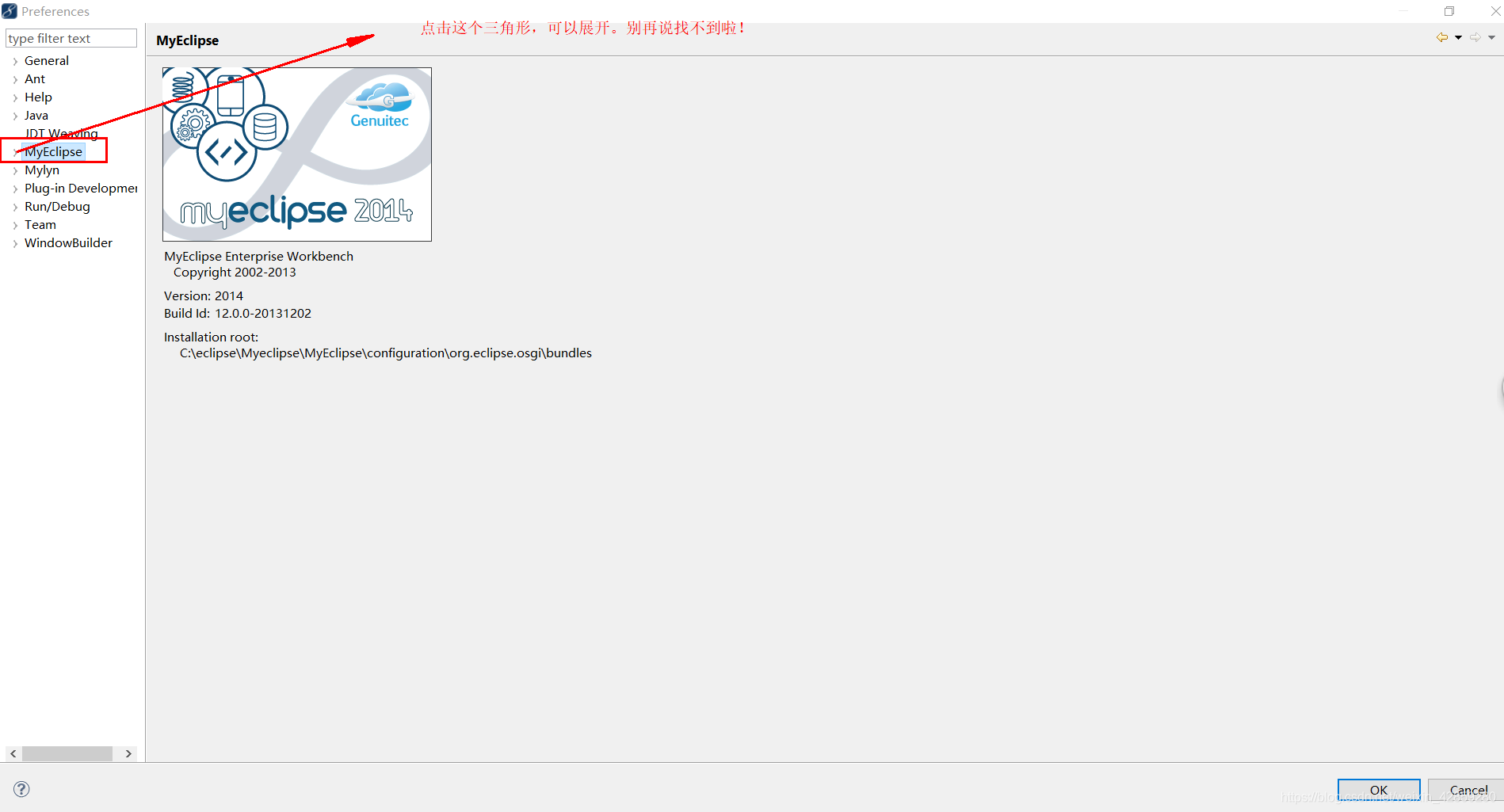Expand the Mylyn tree node
This screenshot has height=812, width=1504.
tap(15, 170)
